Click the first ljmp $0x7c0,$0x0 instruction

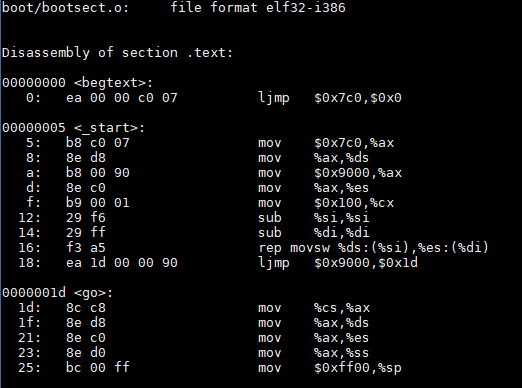(x=330, y=98)
